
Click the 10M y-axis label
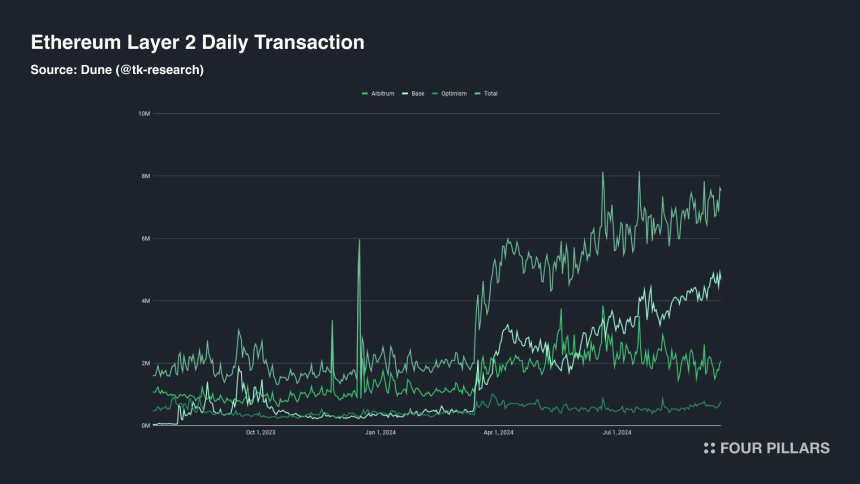click(x=144, y=114)
